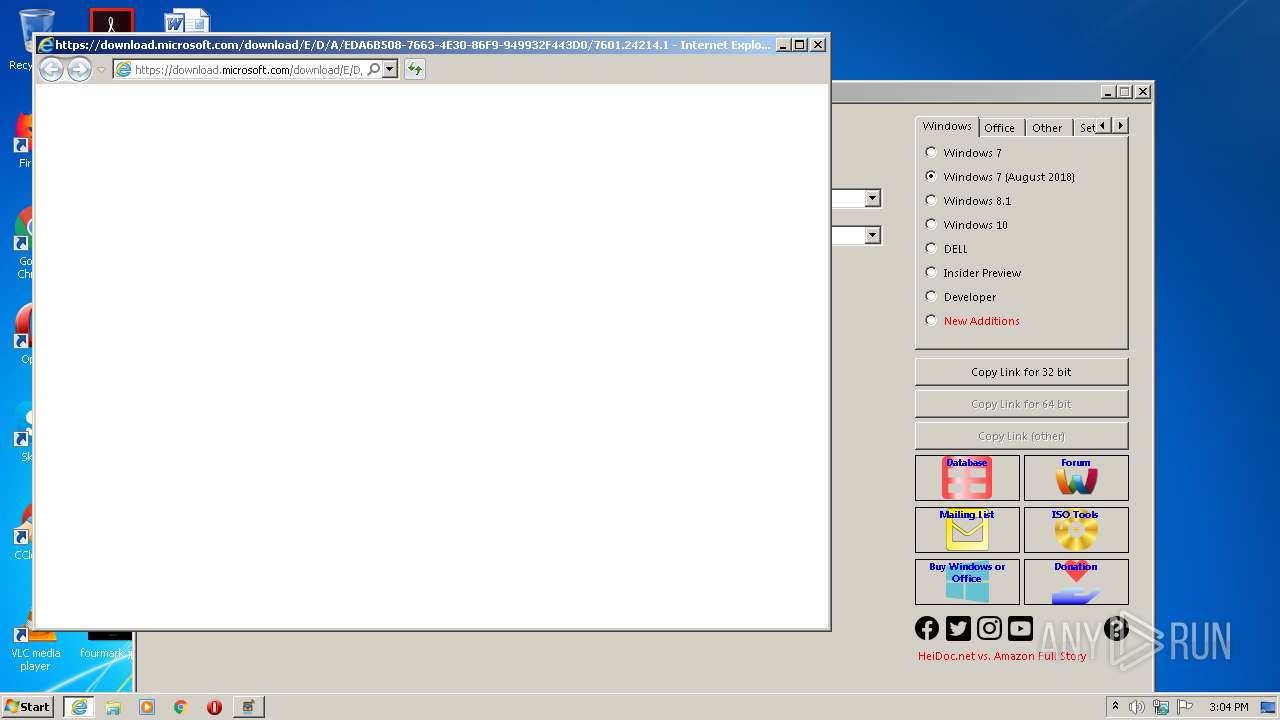The width and height of the screenshot is (1280, 720).
Task: Maximize the Internet Explorer window
Action: point(800,45)
